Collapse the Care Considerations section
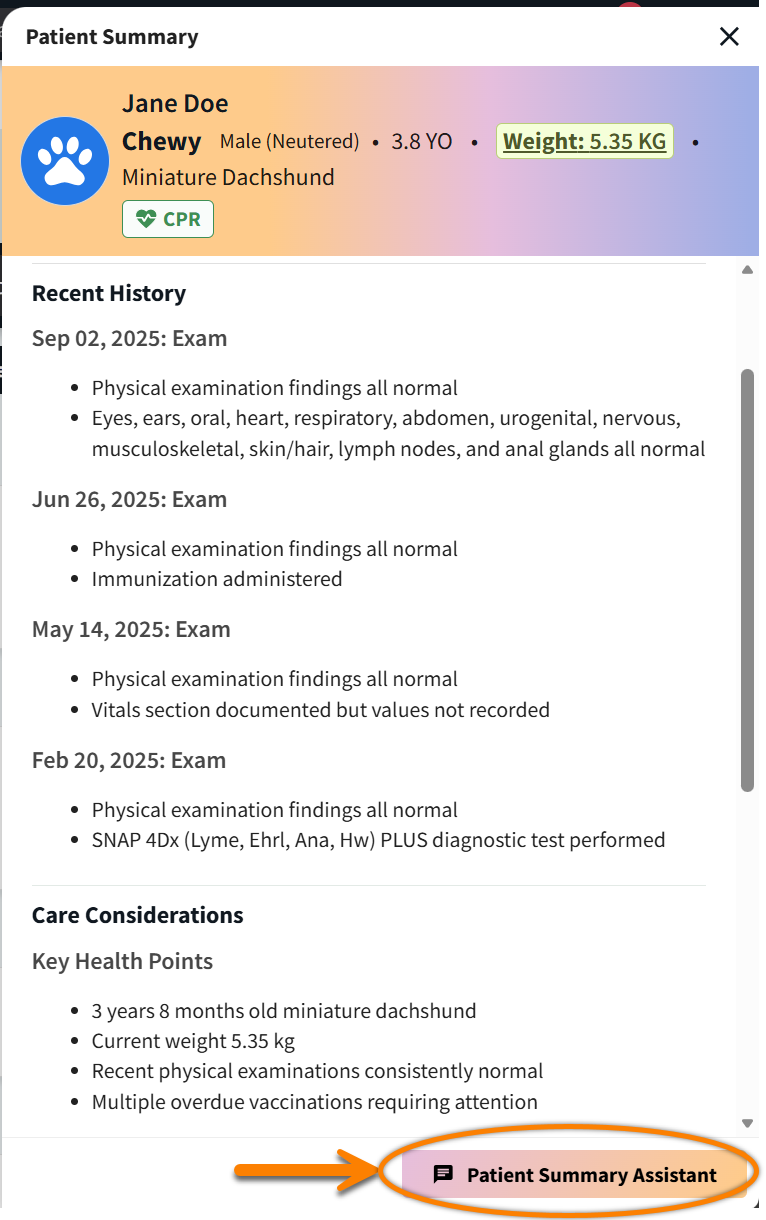766x1220 pixels. (x=137, y=915)
